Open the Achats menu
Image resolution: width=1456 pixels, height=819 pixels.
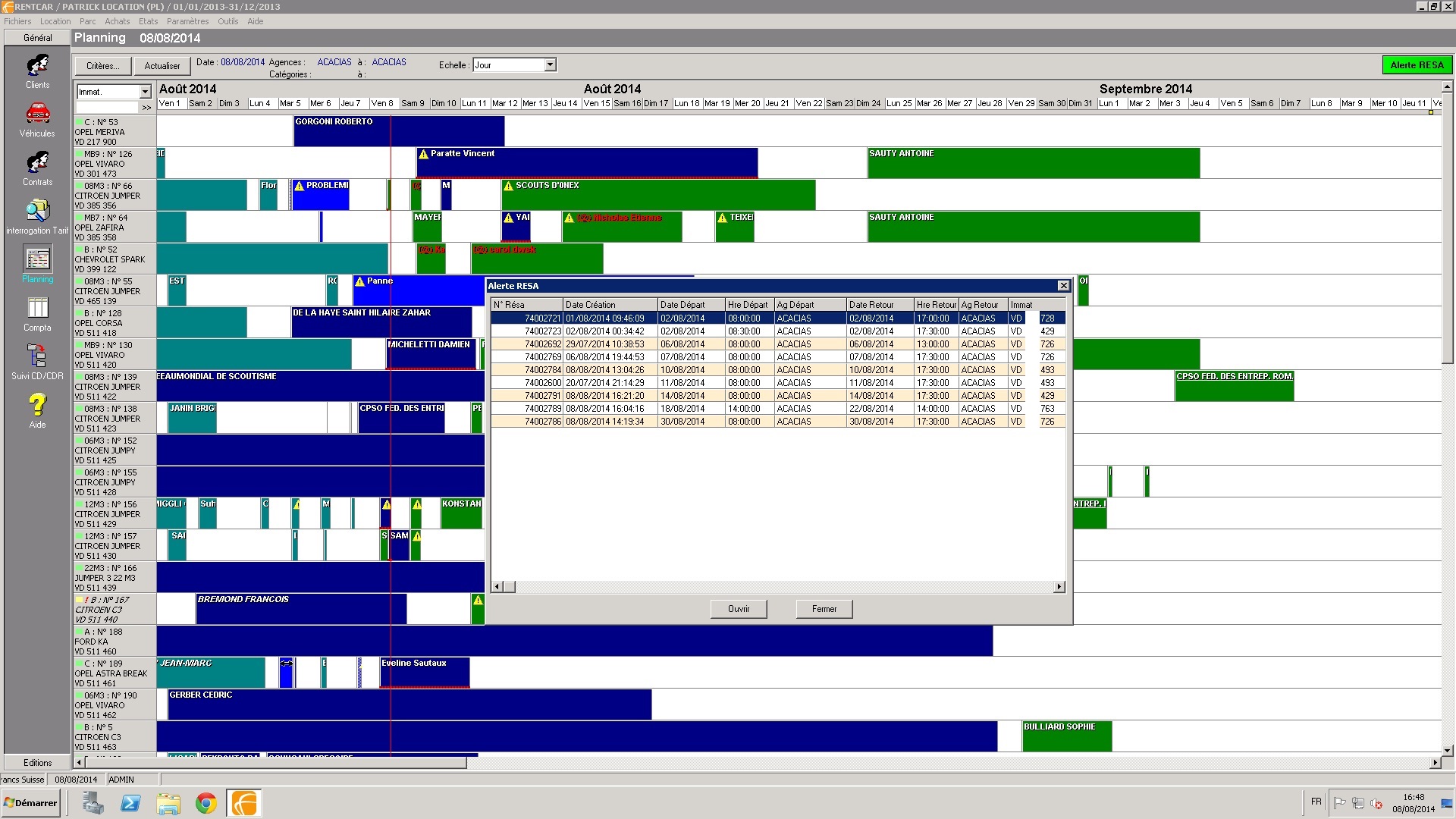pos(118,21)
